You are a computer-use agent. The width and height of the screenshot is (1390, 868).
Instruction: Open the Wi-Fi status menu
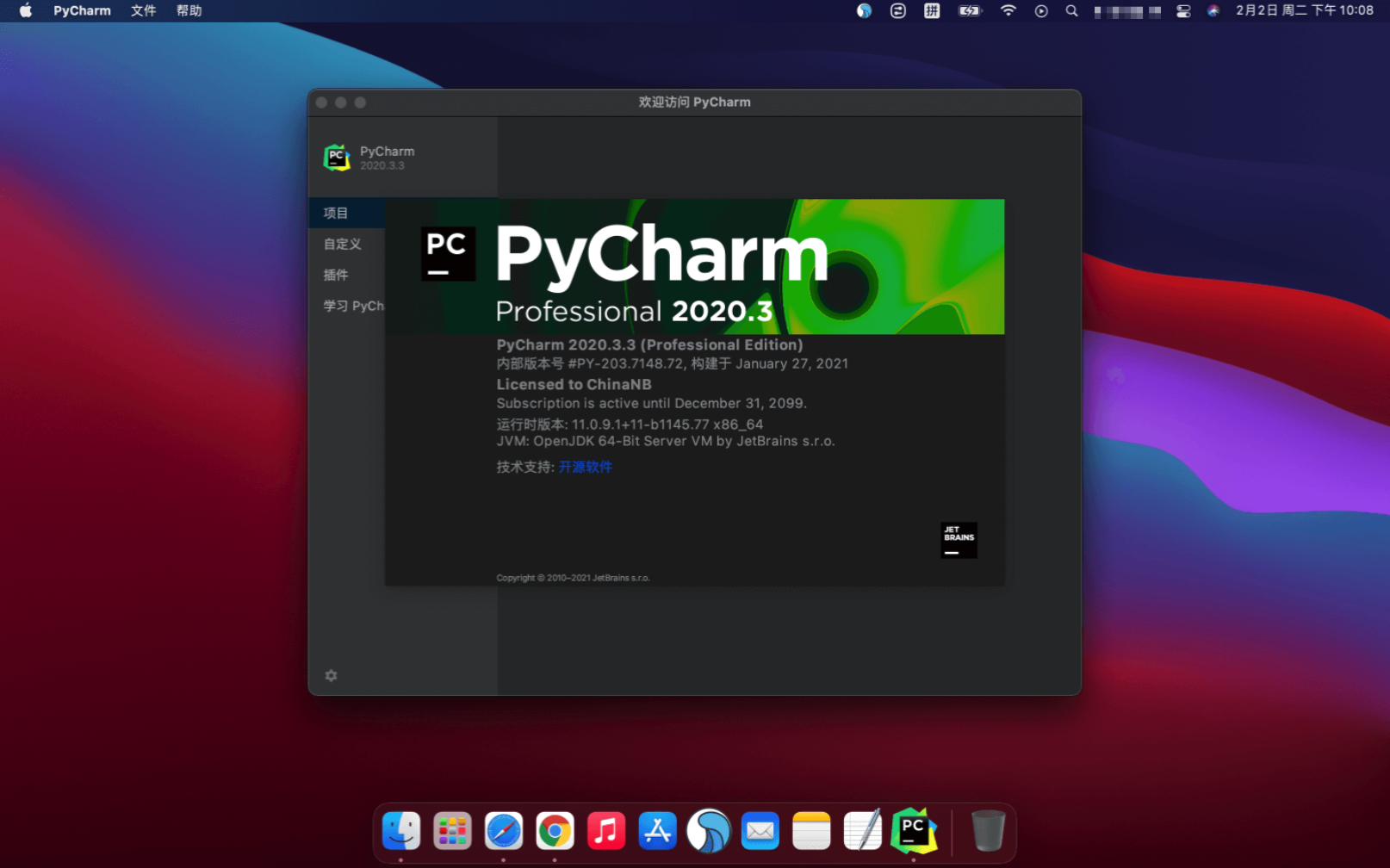1008,11
